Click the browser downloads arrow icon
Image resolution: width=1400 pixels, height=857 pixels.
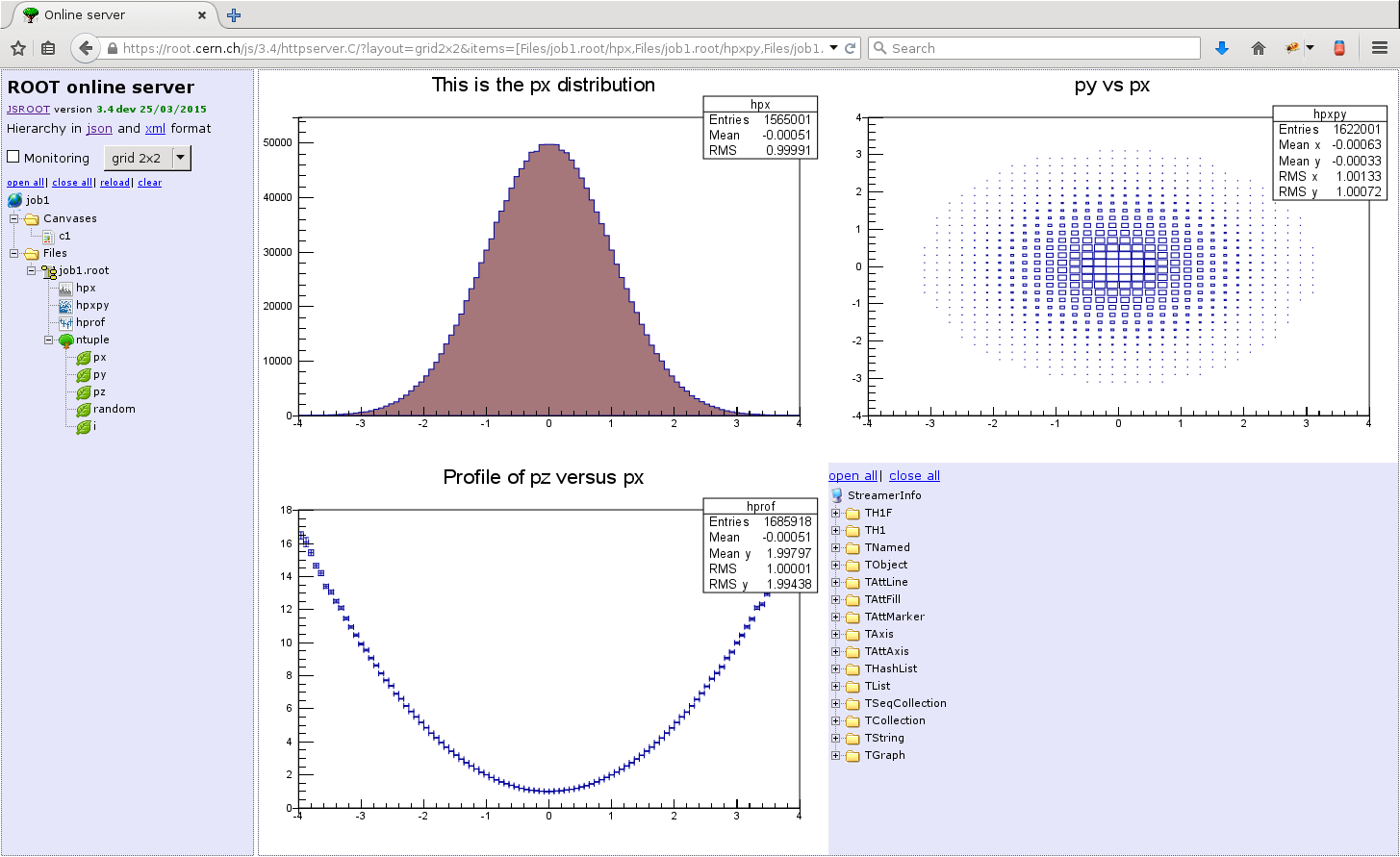point(1222,48)
